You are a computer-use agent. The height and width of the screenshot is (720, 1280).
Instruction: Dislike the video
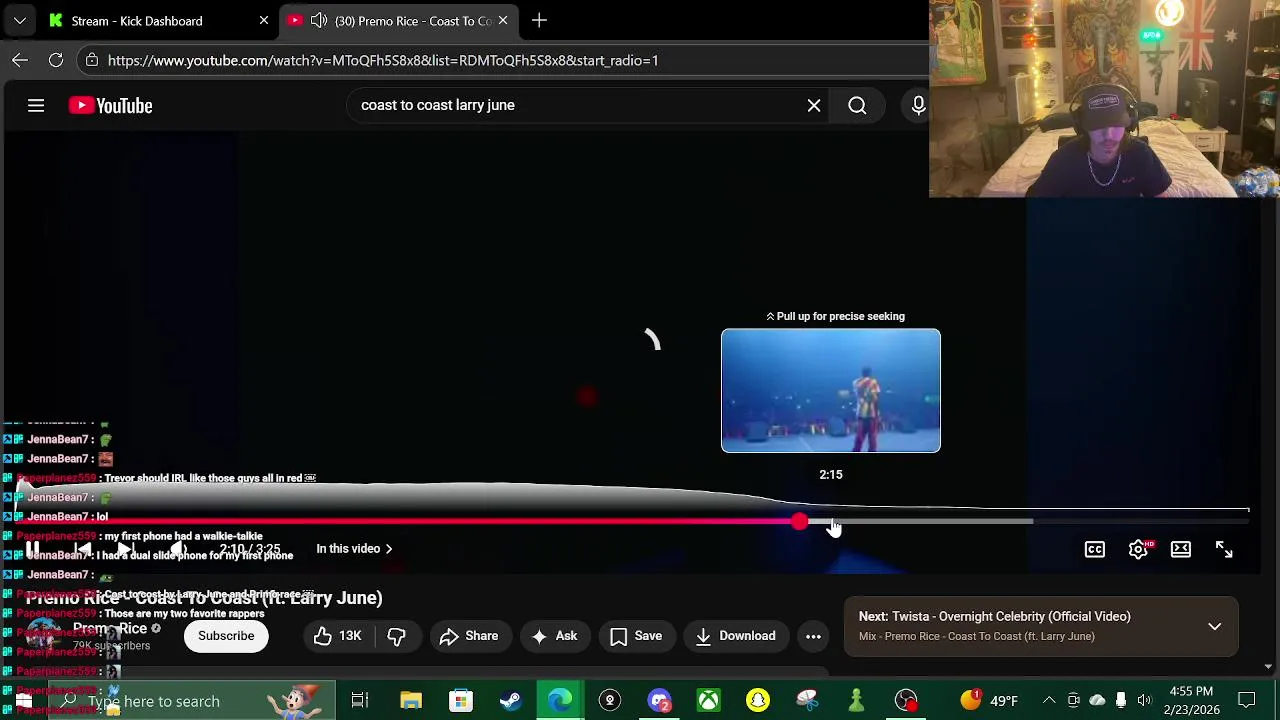[396, 636]
